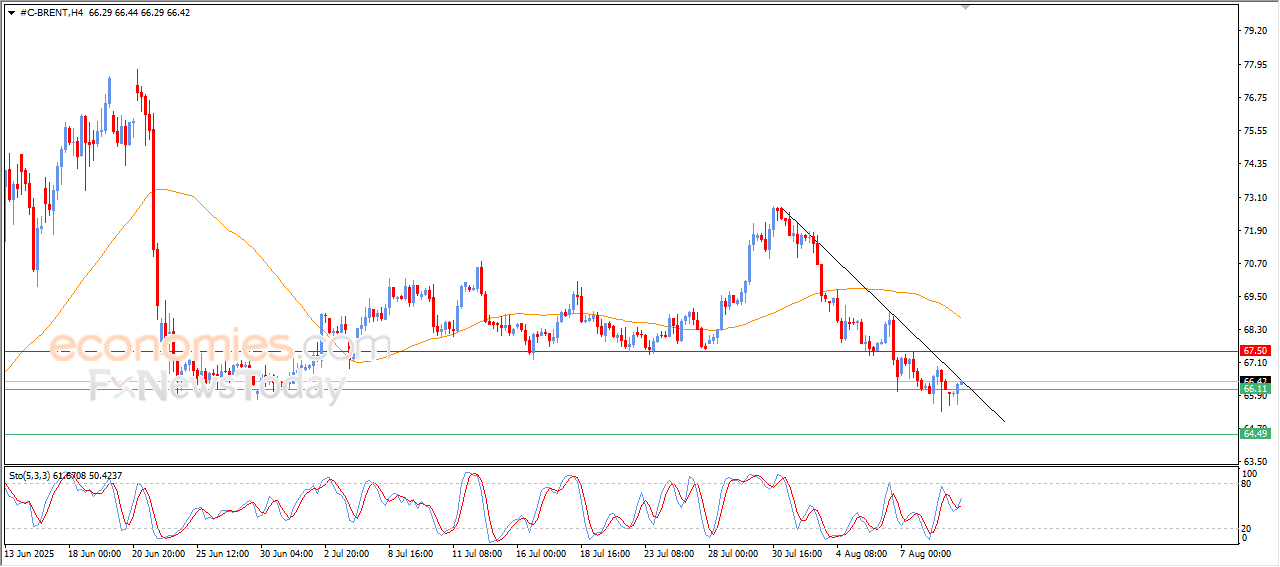Click the 76.75 price axis label
Viewport: 1280px width, 567px height.
[x=1255, y=98]
